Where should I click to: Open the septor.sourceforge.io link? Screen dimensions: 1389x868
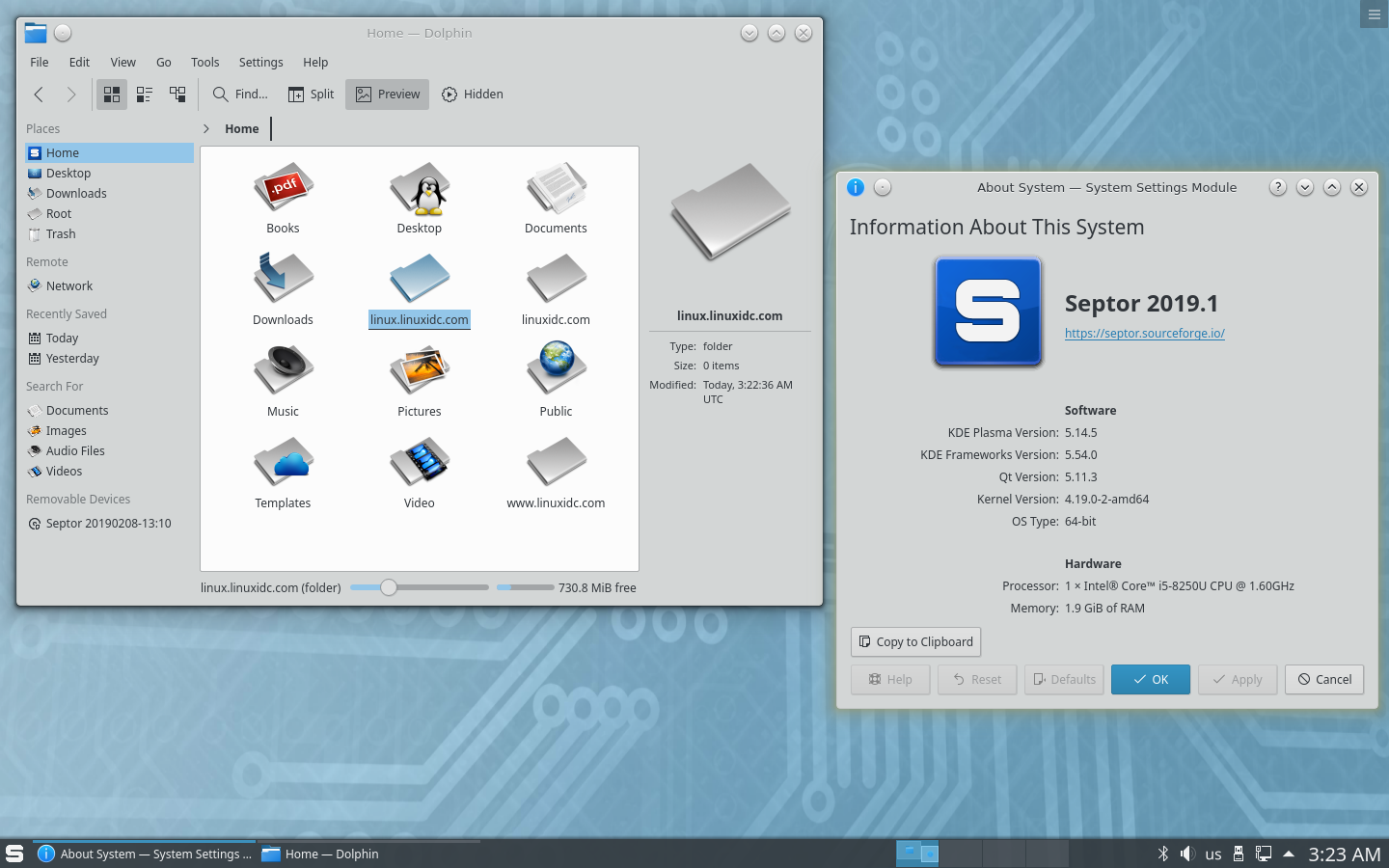[x=1145, y=334]
